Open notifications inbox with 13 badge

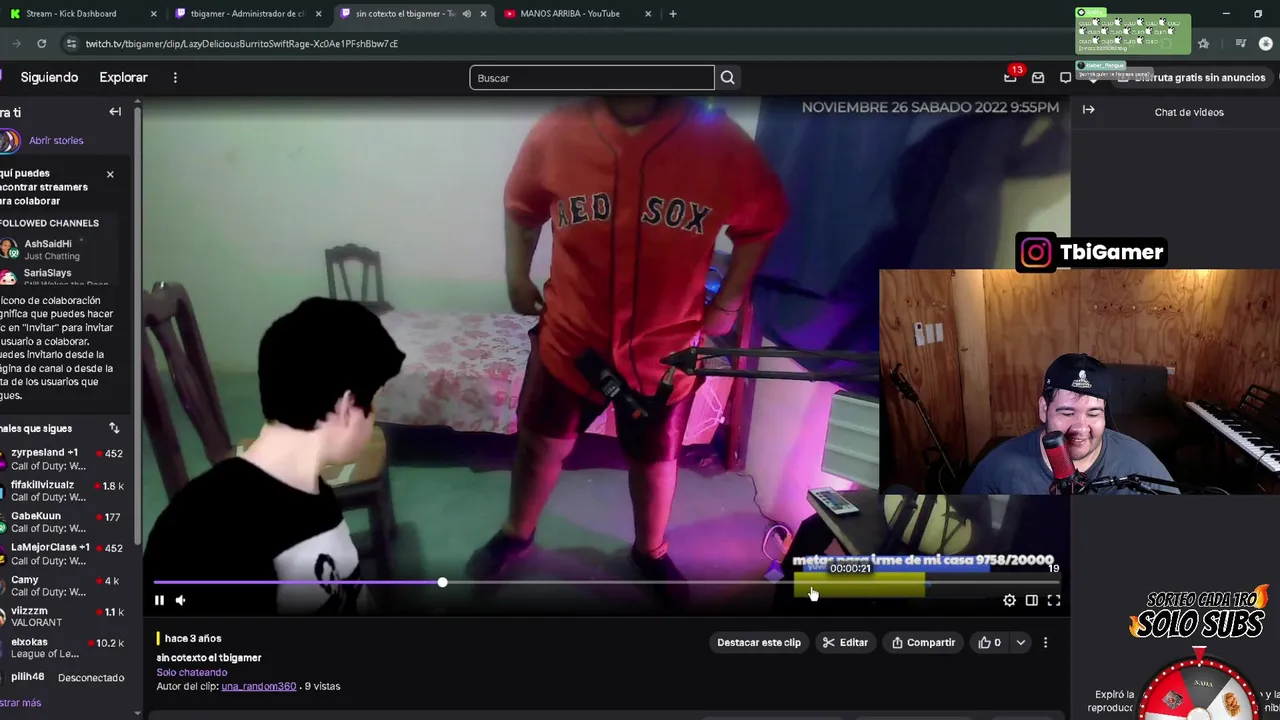1011,77
